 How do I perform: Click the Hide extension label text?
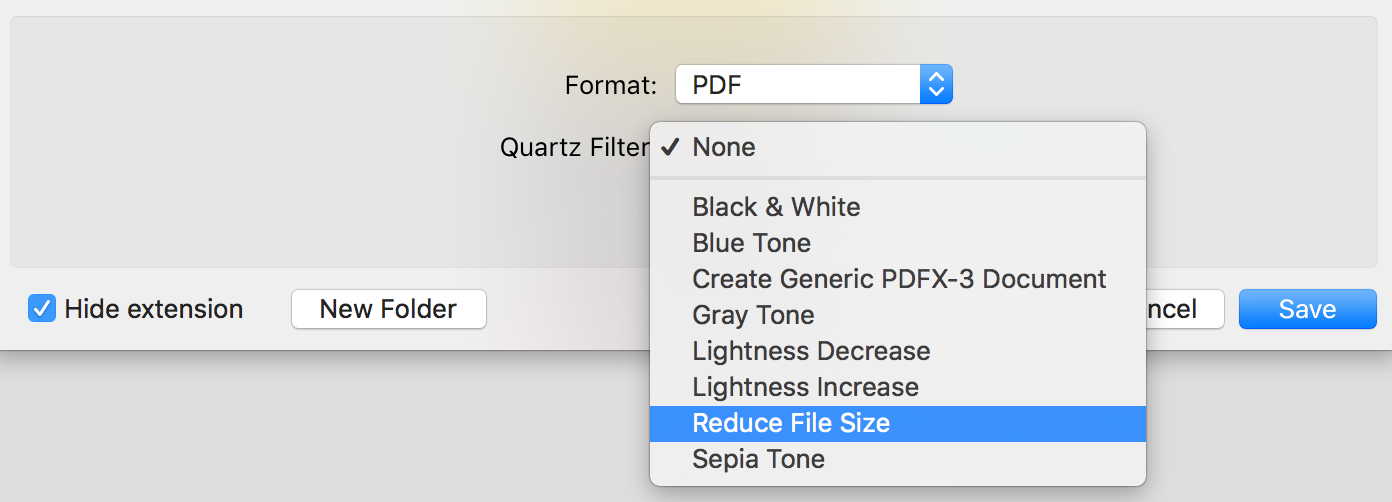pos(153,309)
